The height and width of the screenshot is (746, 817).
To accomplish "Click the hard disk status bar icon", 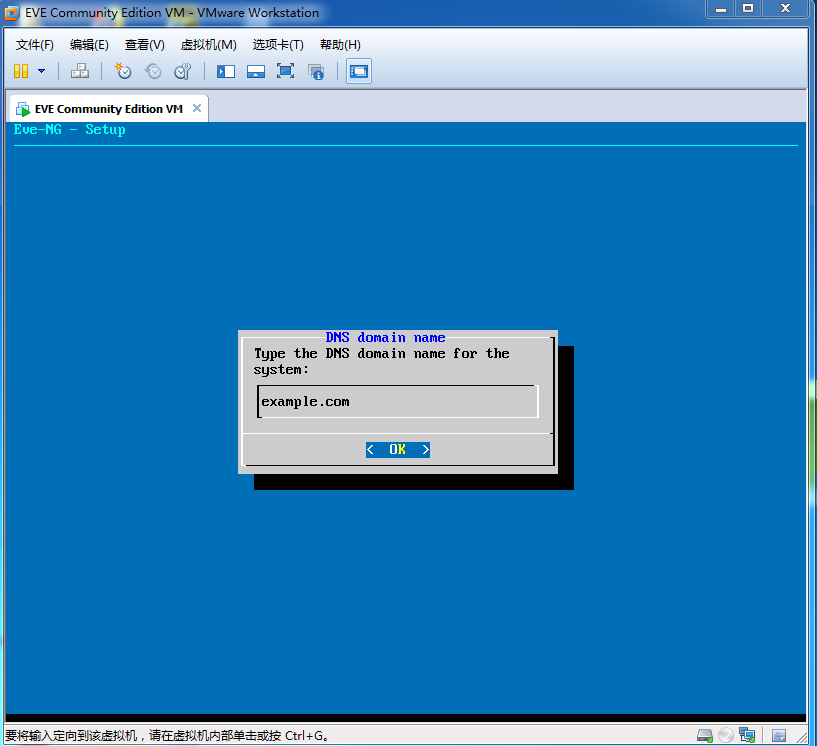I will [704, 735].
